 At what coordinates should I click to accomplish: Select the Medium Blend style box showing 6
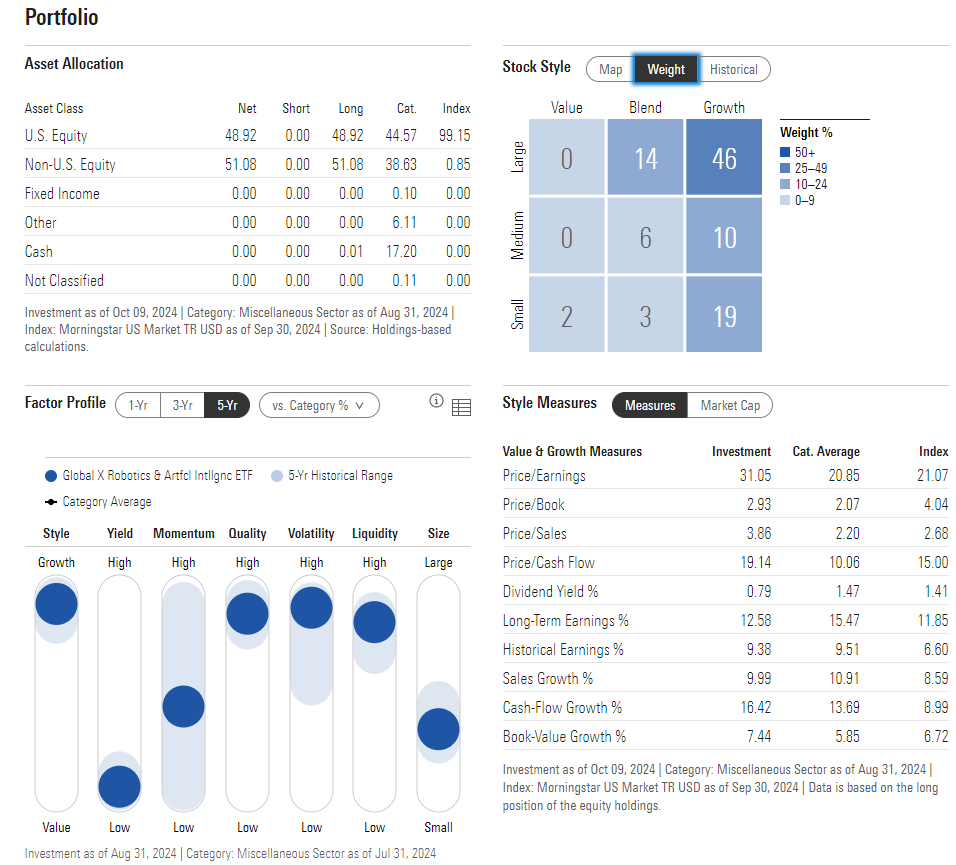645,234
